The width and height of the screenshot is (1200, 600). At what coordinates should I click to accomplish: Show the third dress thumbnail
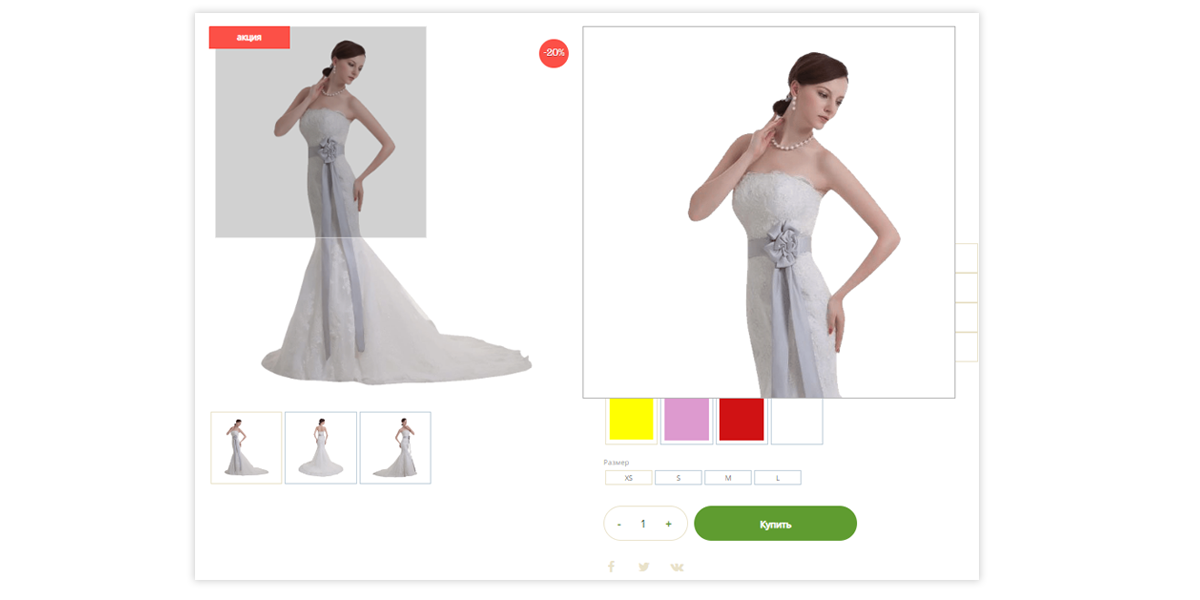pyautogui.click(x=395, y=448)
